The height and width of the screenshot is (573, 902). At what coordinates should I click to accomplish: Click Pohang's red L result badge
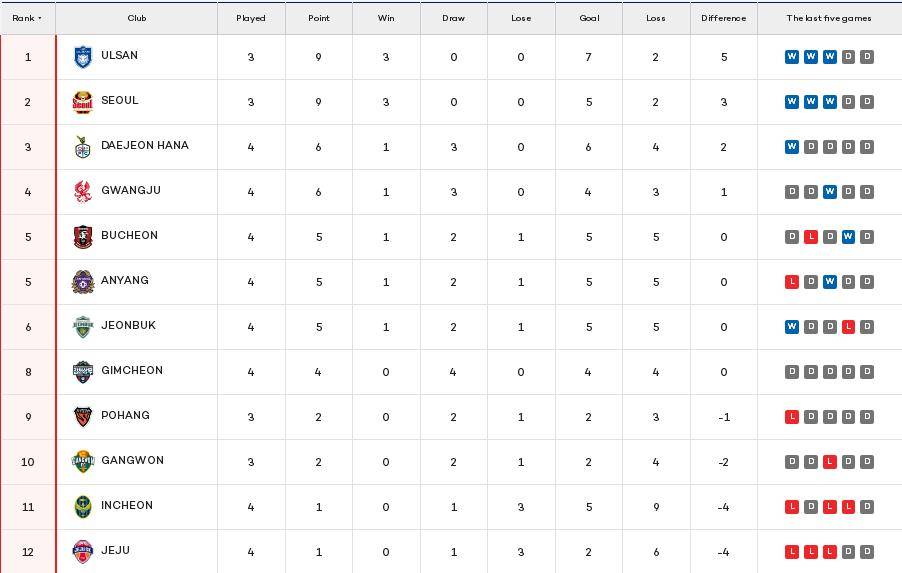pos(791,417)
